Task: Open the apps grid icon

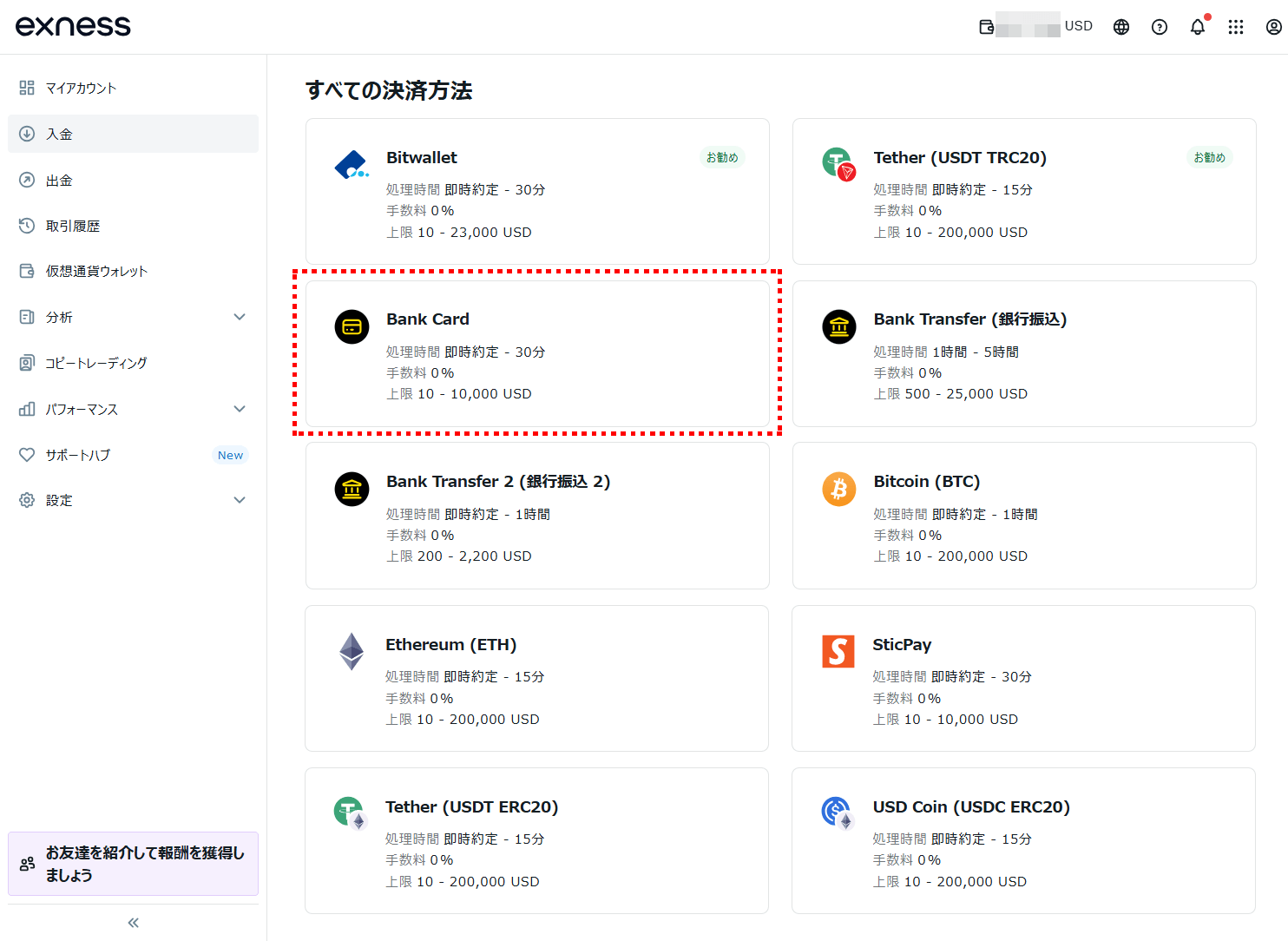Action: (1236, 27)
